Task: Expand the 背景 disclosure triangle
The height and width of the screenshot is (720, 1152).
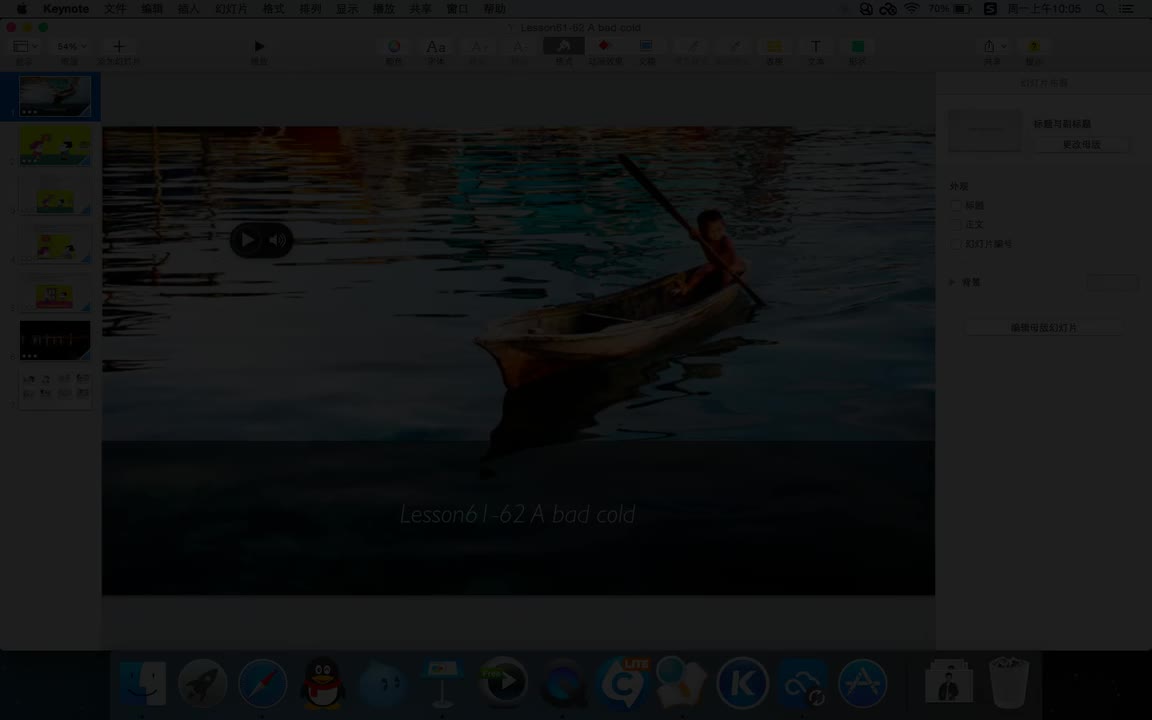Action: [x=952, y=282]
